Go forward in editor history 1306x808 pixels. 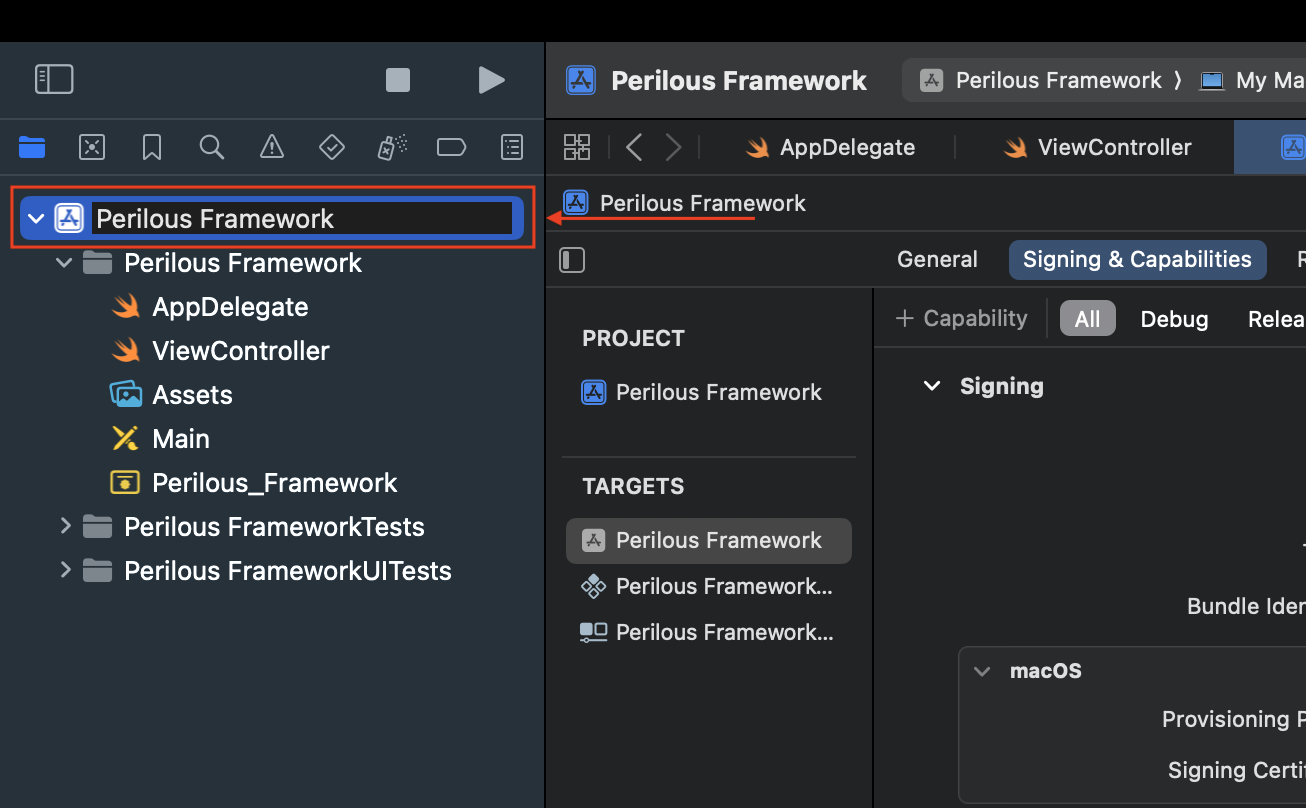674,147
